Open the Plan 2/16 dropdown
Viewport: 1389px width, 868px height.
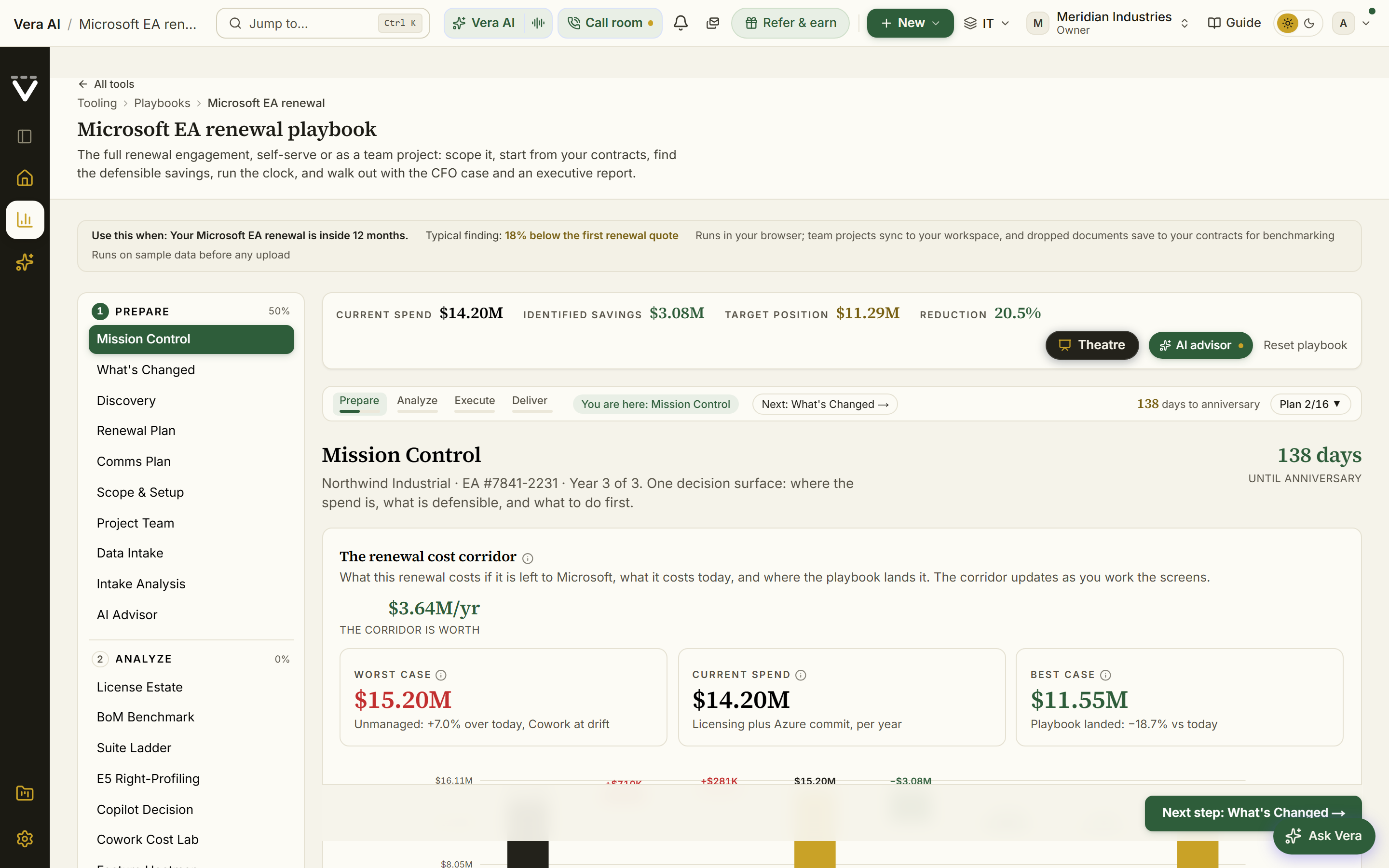(x=1310, y=404)
